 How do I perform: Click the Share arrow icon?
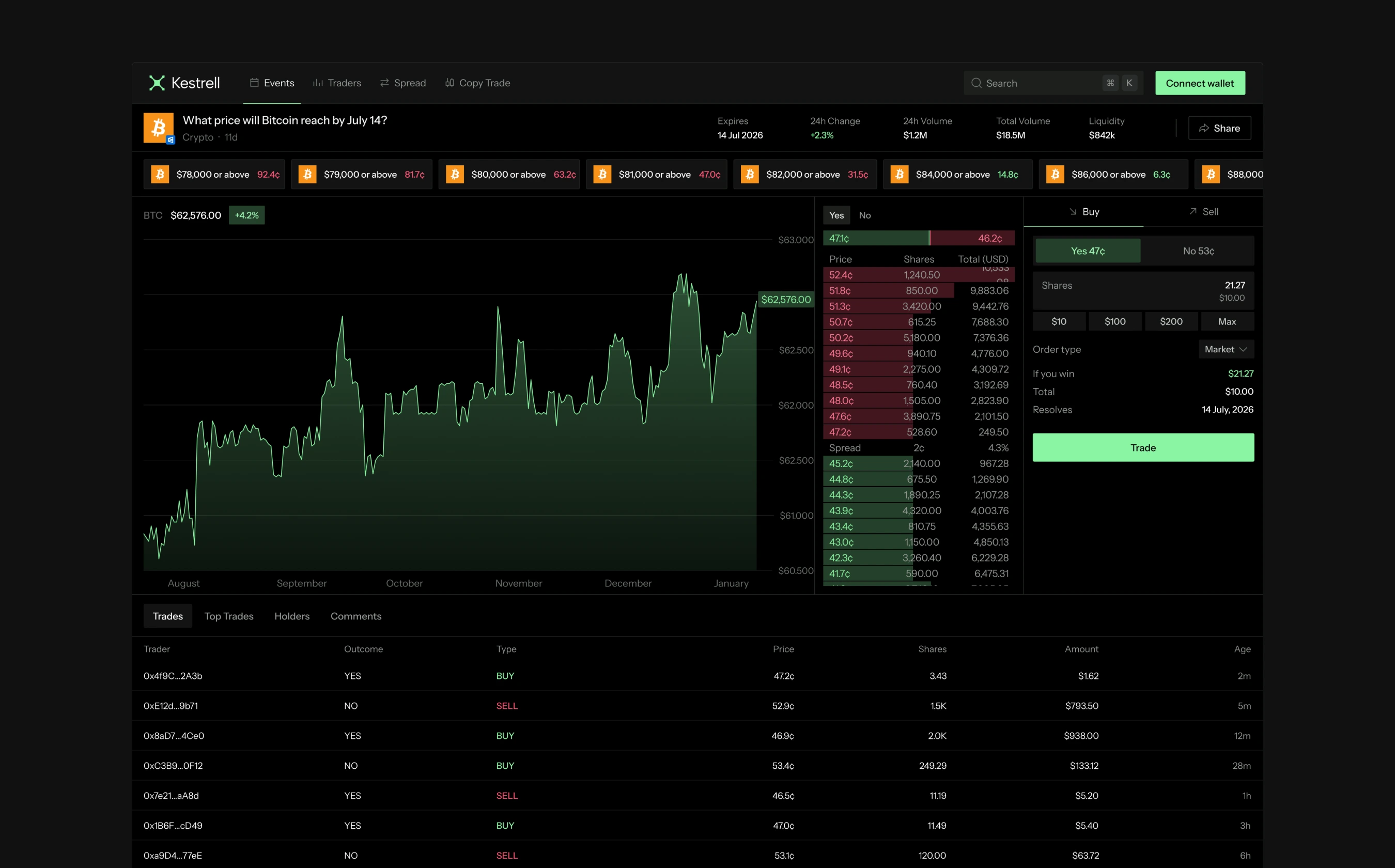[x=1204, y=128]
